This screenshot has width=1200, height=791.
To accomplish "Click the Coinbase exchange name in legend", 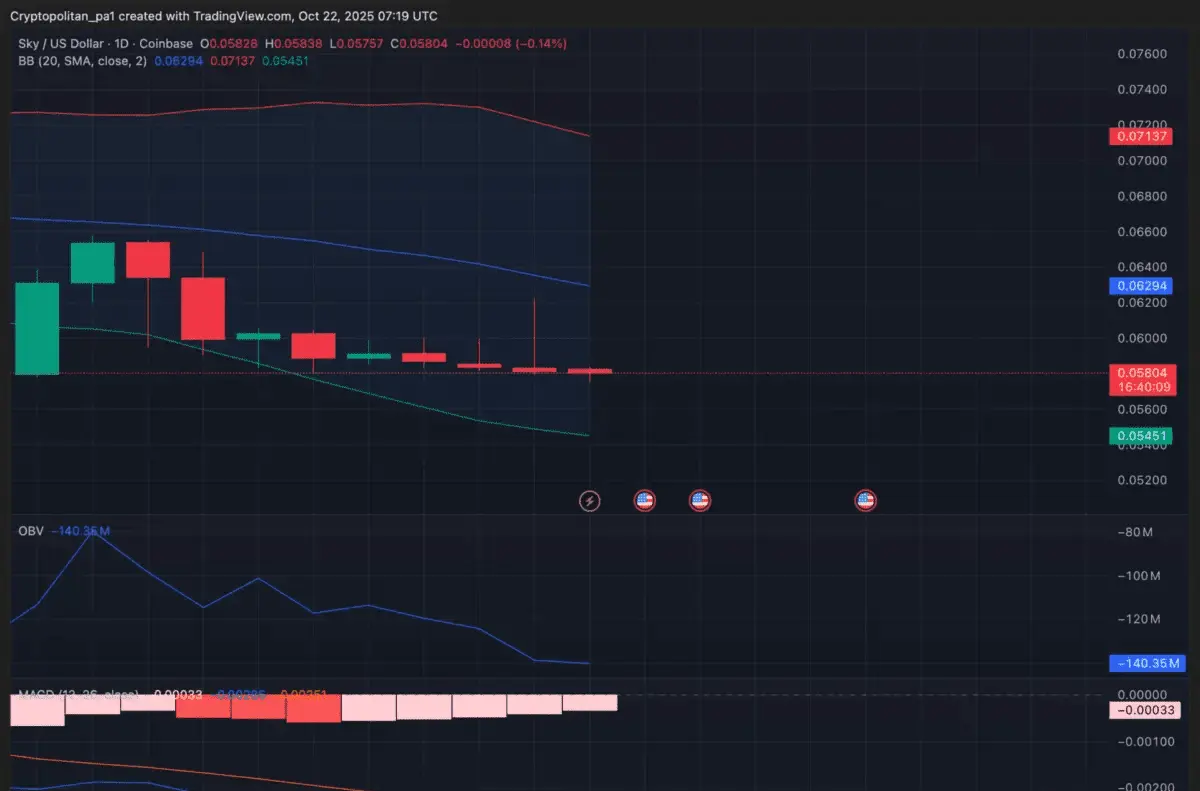I will [168, 44].
